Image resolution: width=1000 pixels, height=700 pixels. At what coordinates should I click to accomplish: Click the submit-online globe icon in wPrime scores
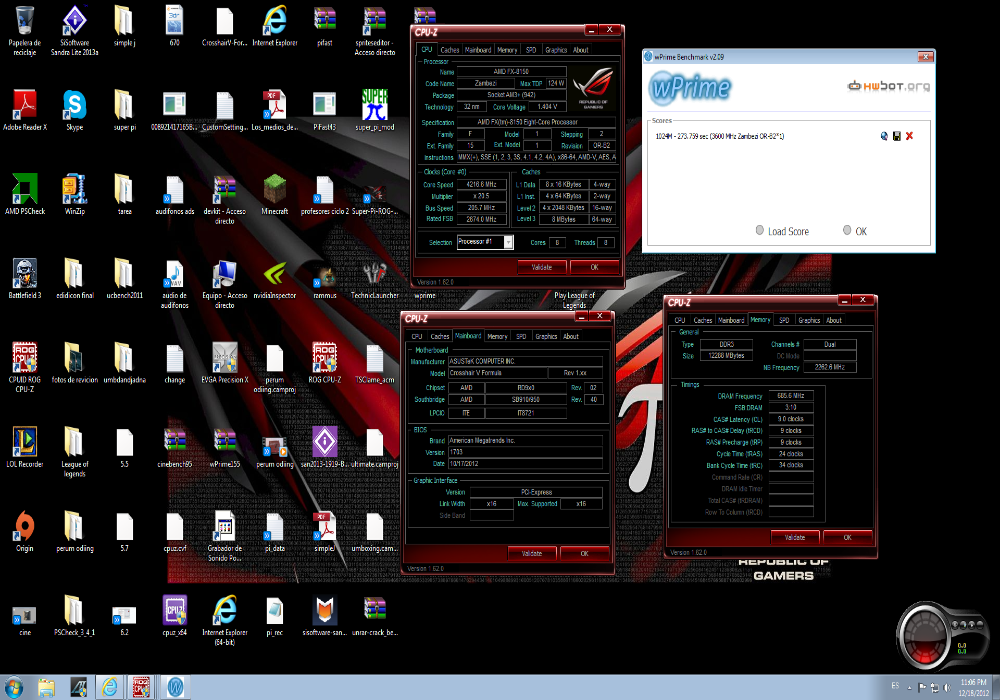click(x=884, y=136)
